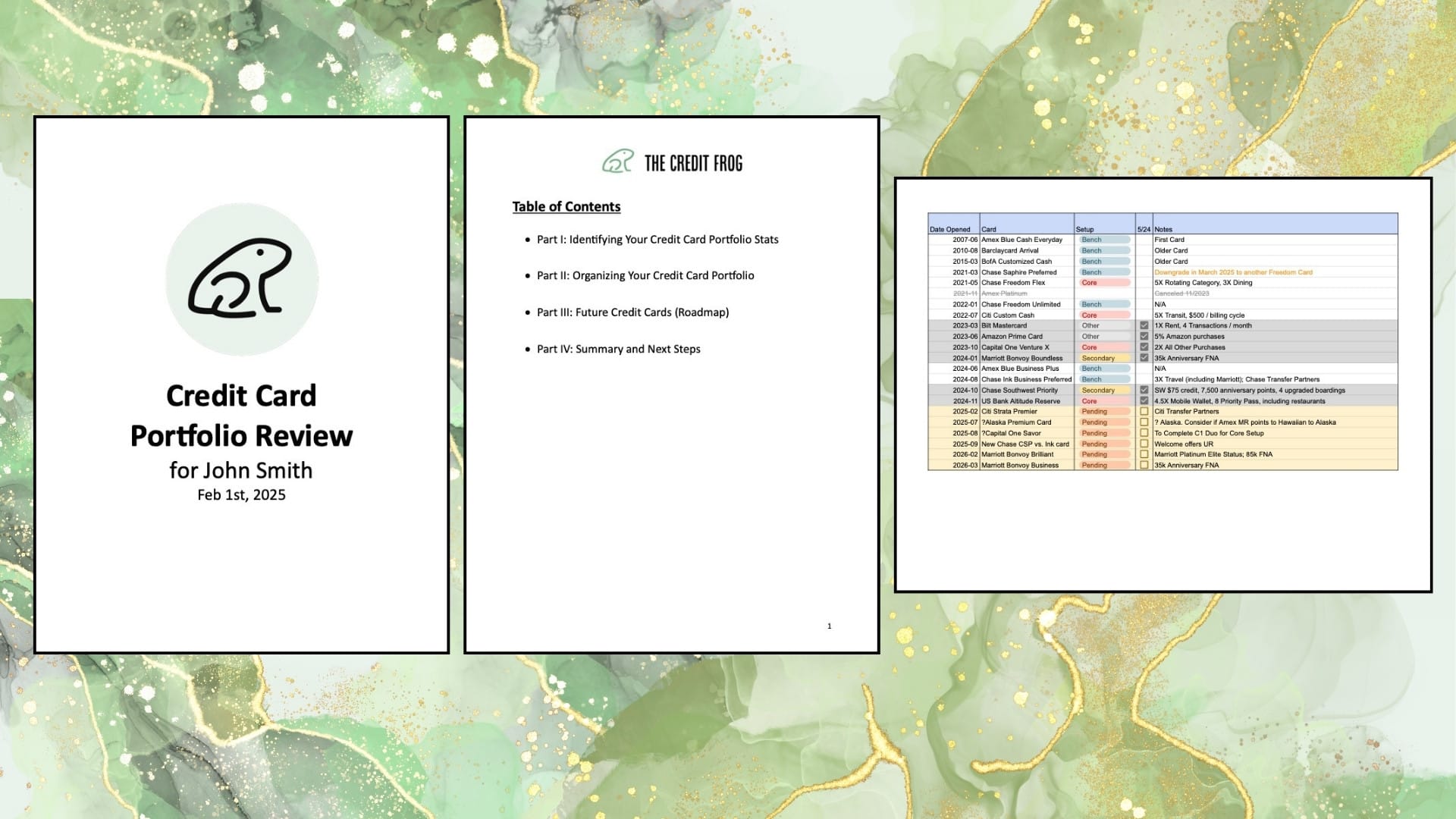This screenshot has width=1456, height=819.
Task: Click the orange Downgrade in March 2025 note
Action: (x=1233, y=271)
